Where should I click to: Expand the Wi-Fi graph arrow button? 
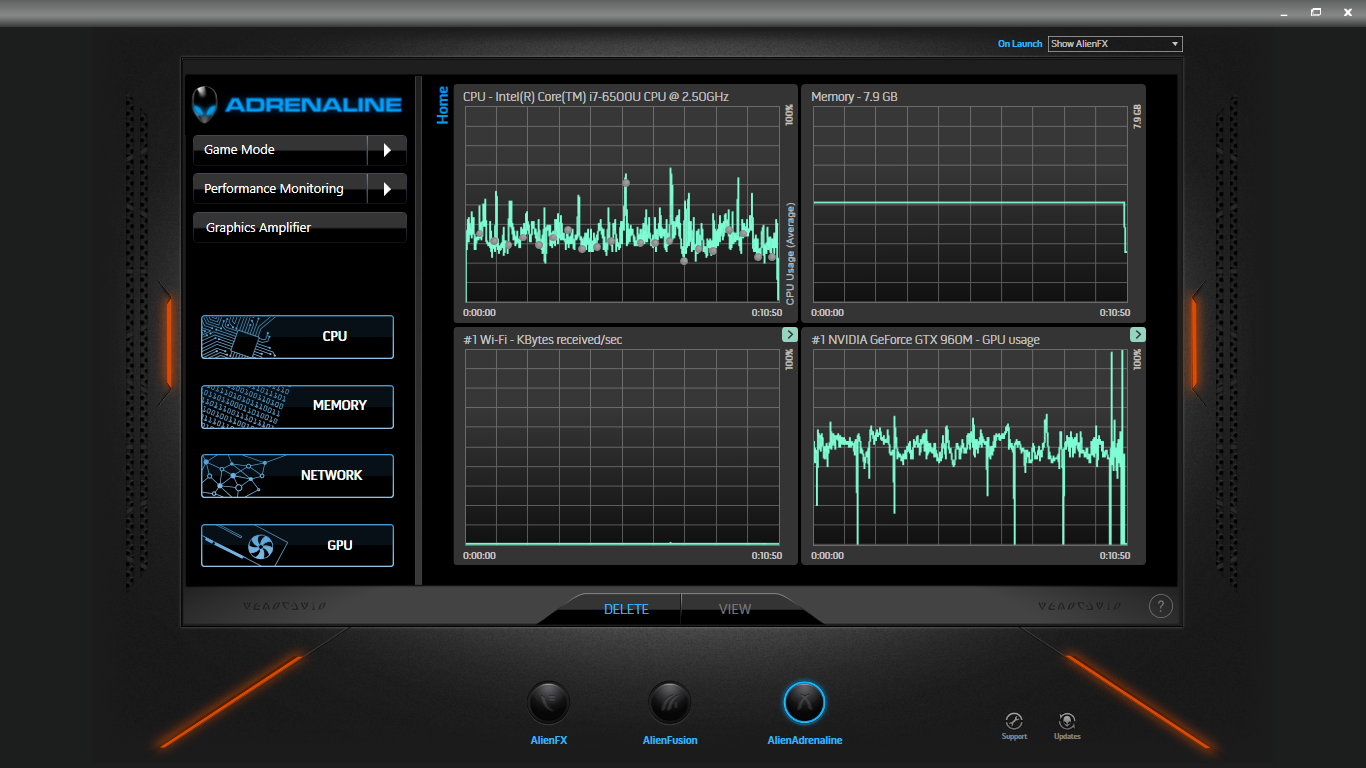789,335
